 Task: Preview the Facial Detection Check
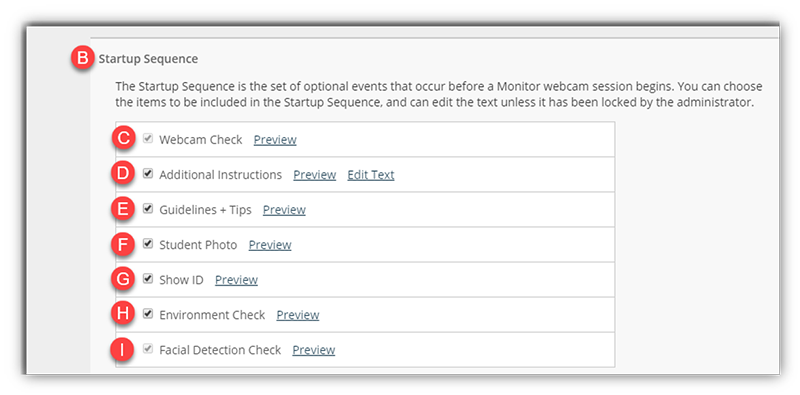314,350
